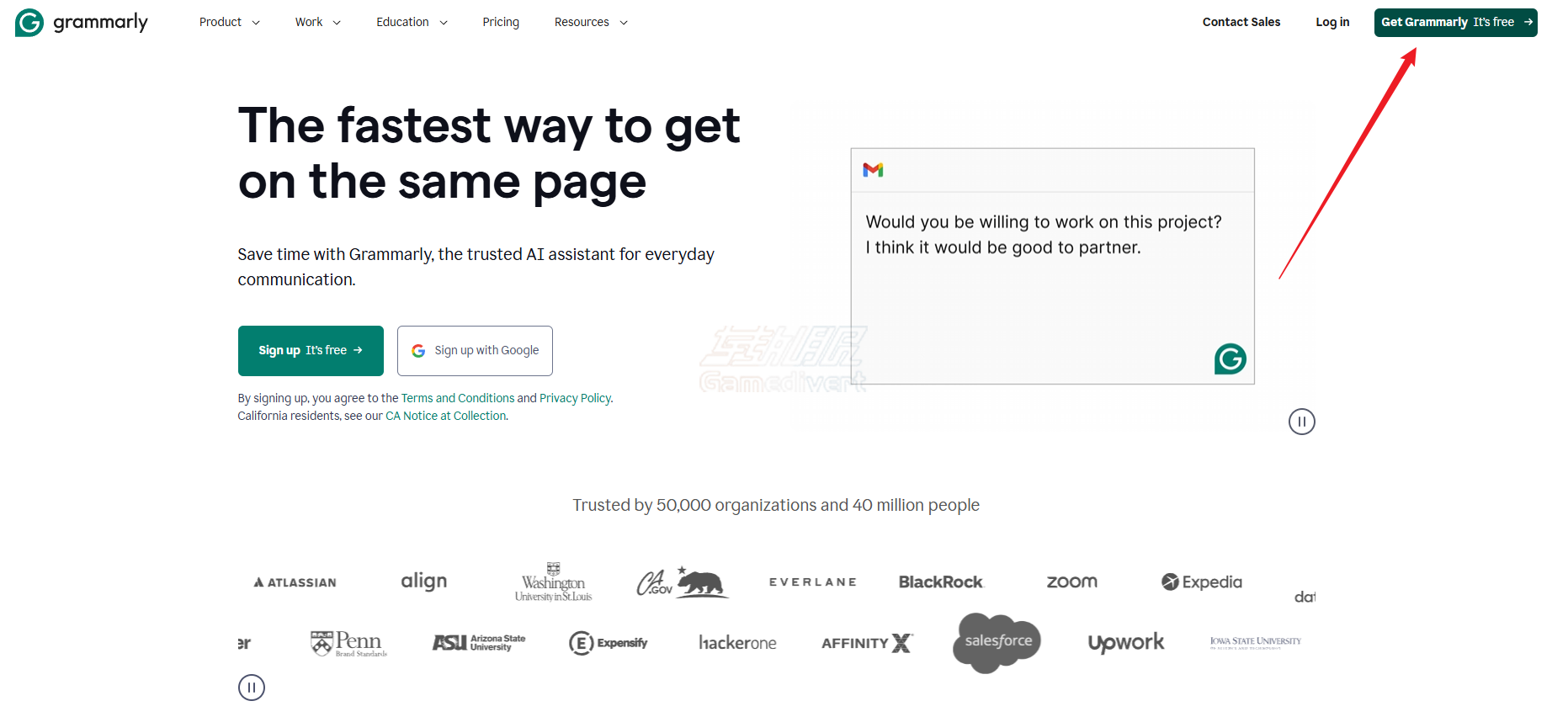Click the Atlassian logo
The image size is (1568, 717).
(295, 582)
